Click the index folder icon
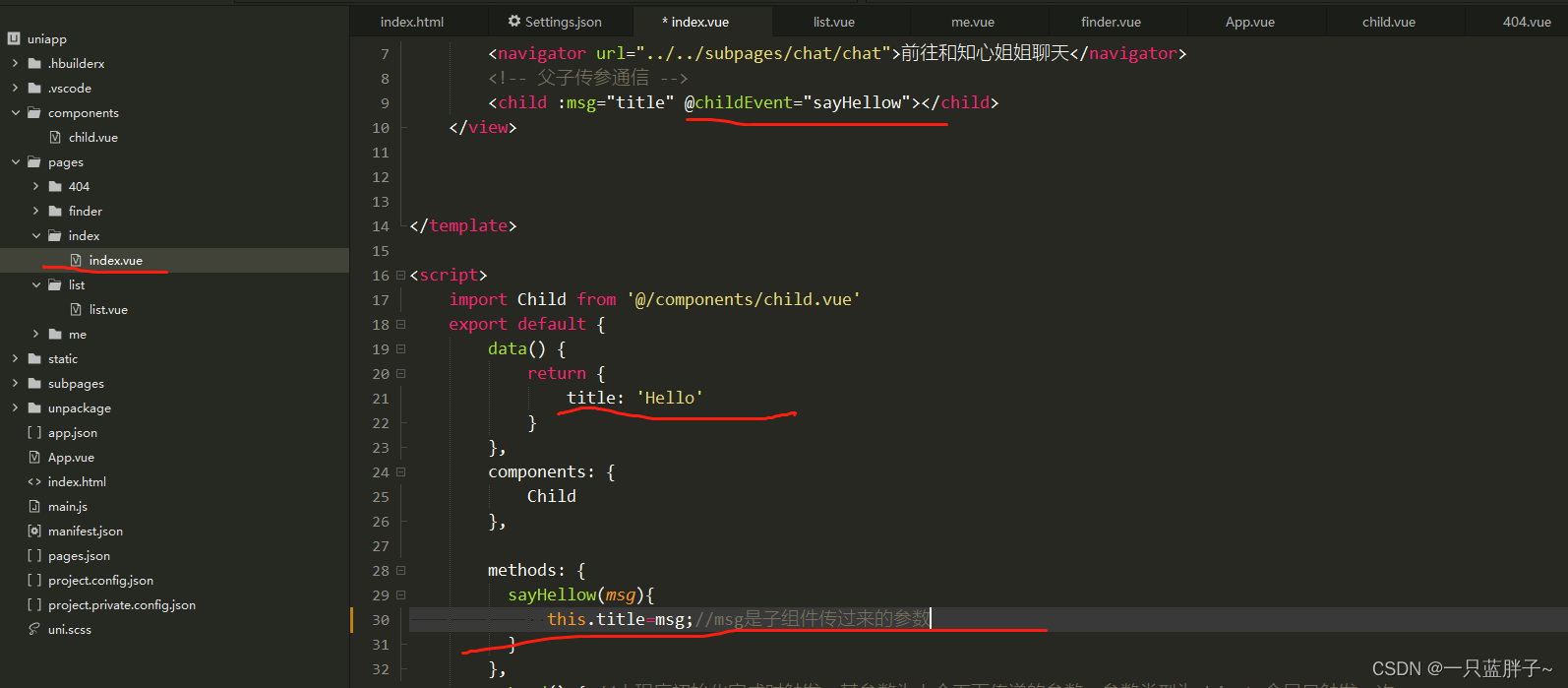1568x688 pixels. click(x=55, y=235)
